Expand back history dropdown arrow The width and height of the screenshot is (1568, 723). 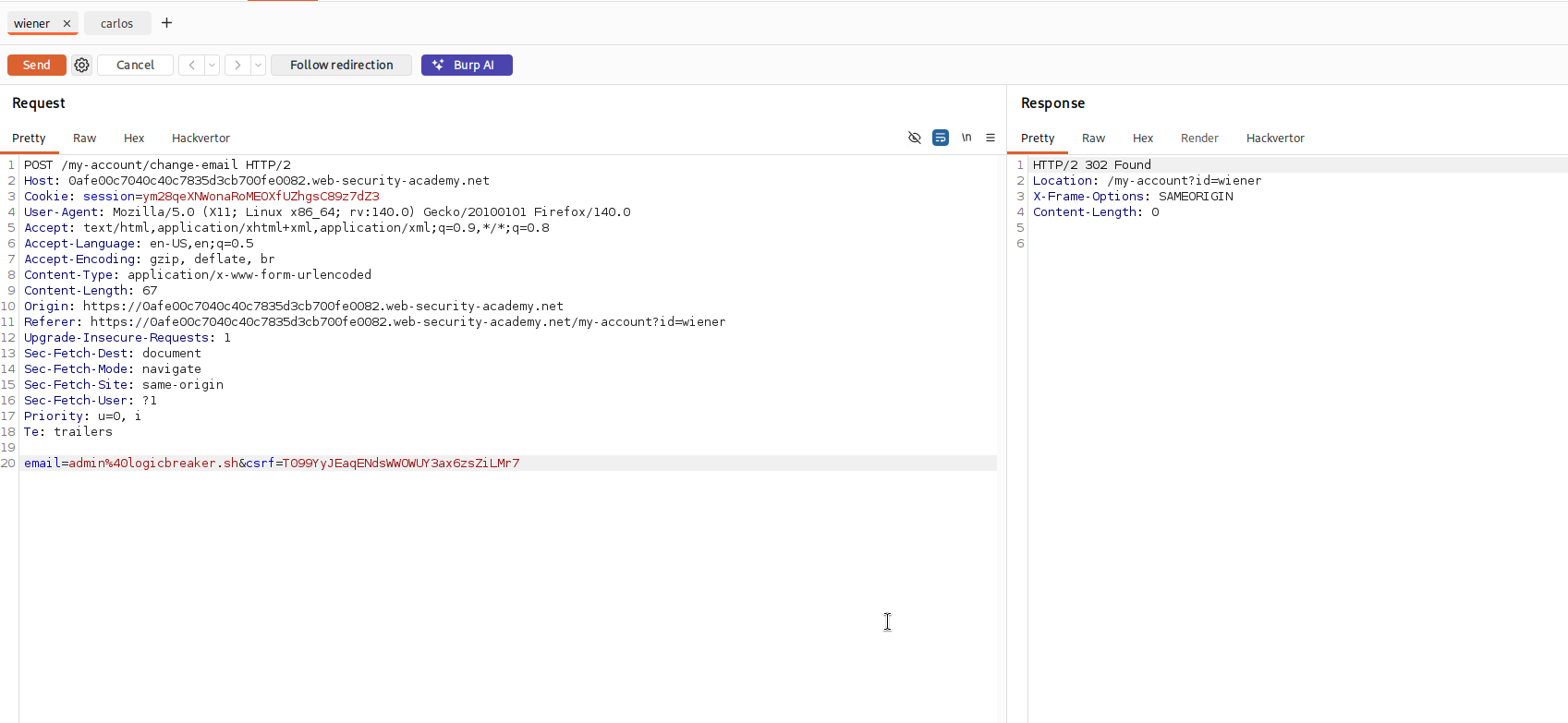pyautogui.click(x=213, y=65)
